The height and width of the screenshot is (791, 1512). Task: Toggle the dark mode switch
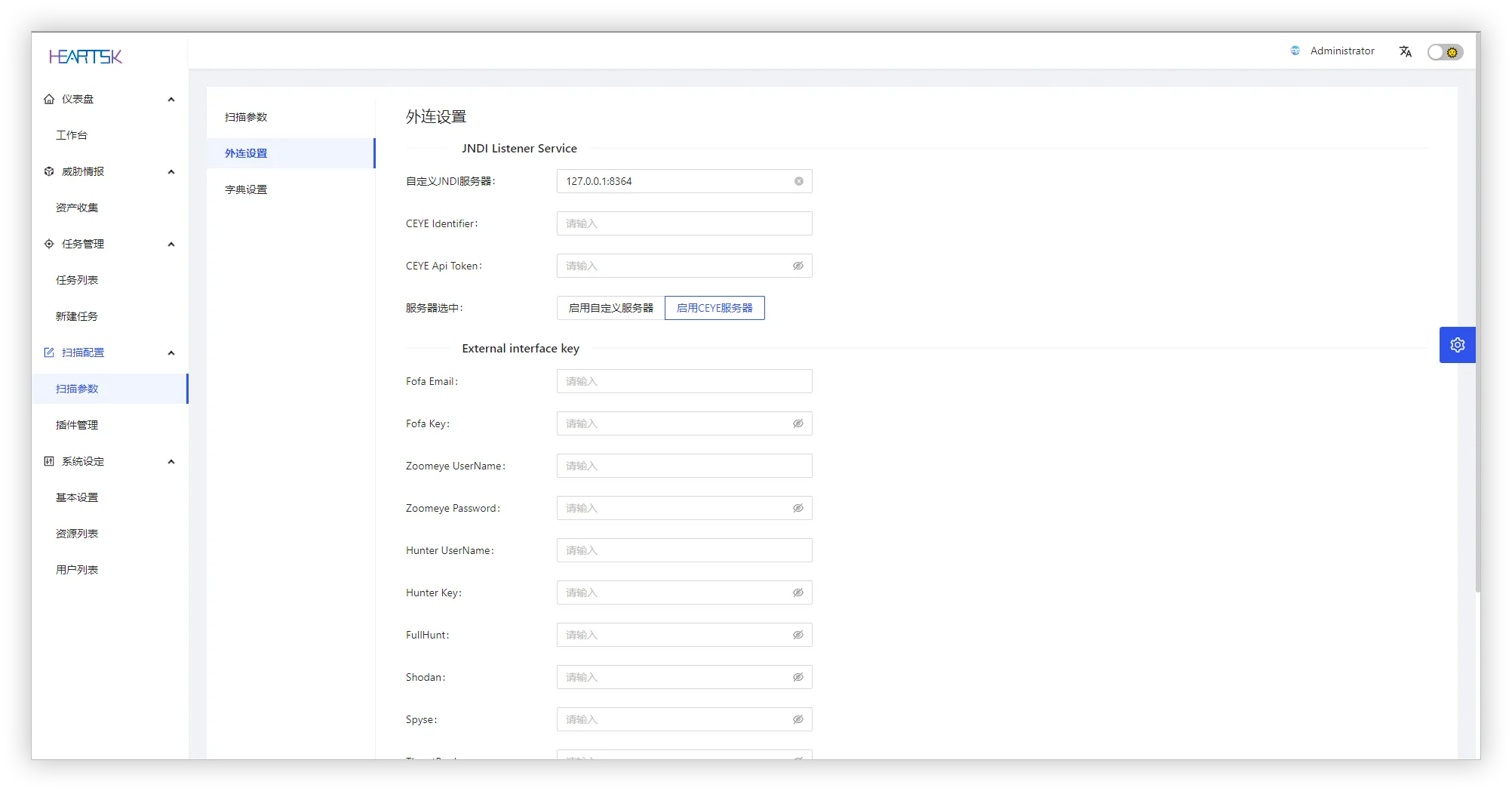coord(1444,52)
